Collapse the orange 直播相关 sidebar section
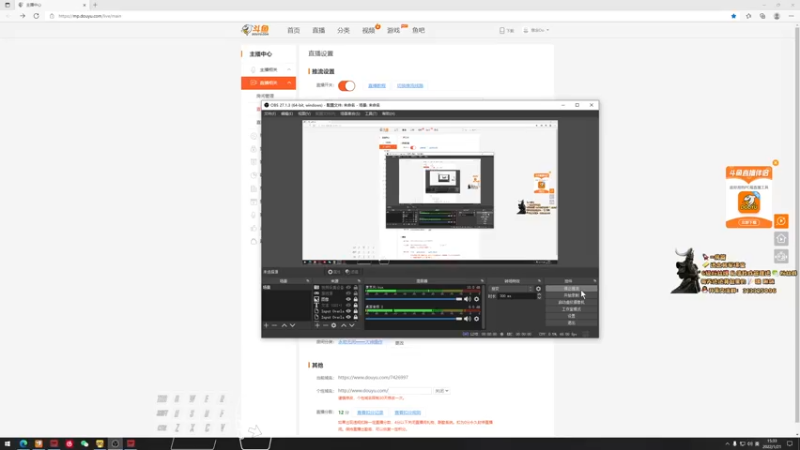This screenshot has height=450, width=800. (x=289, y=83)
